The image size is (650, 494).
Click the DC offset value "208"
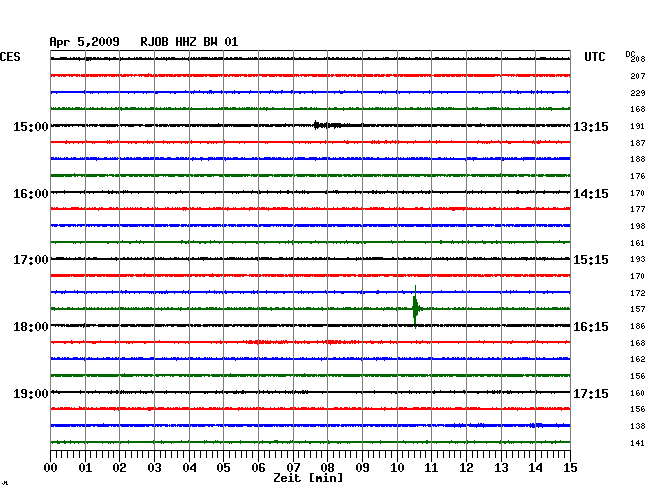638,59
